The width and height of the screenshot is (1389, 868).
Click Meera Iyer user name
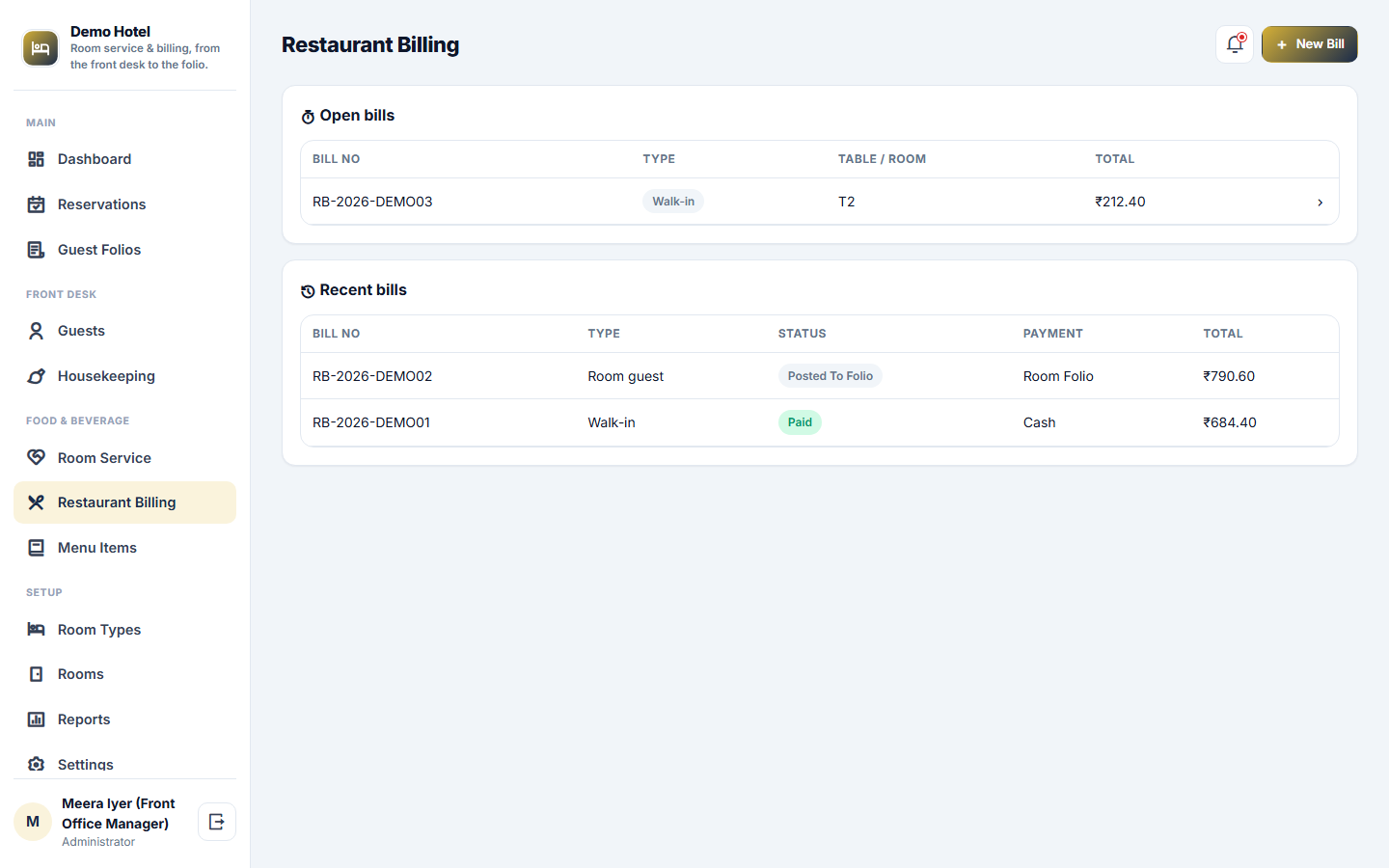point(119,813)
